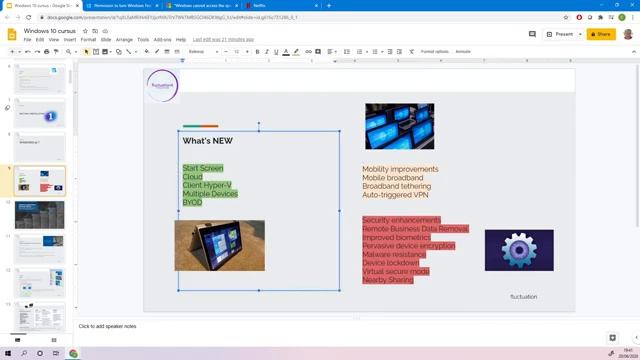Open border weight options

[167, 52]
